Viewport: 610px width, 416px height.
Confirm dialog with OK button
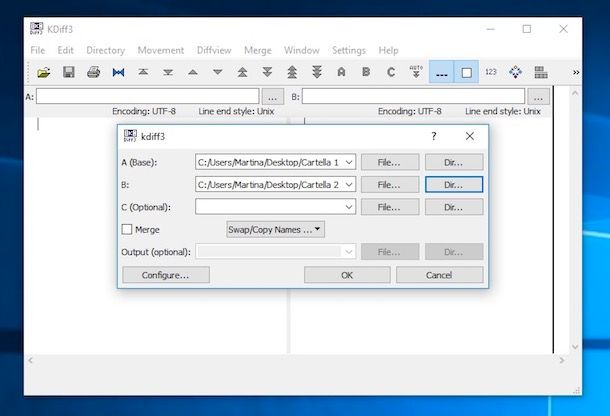pos(347,275)
